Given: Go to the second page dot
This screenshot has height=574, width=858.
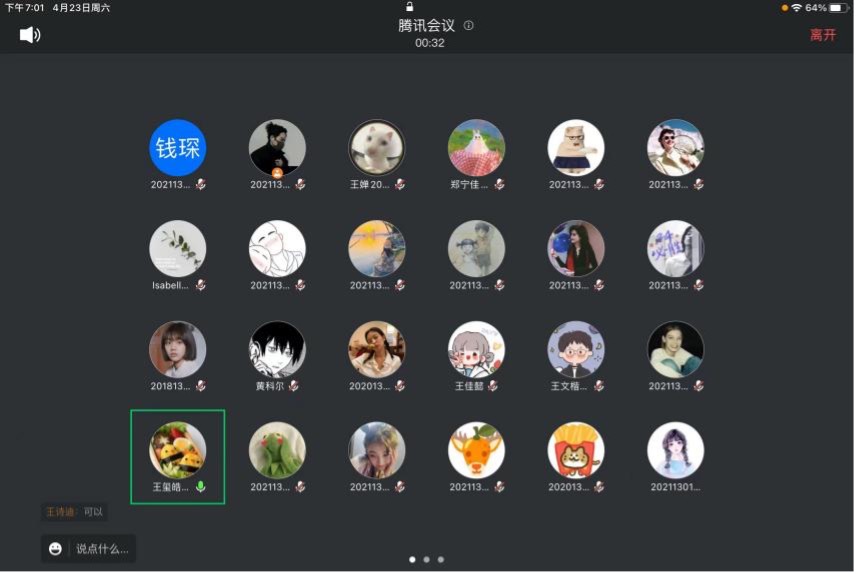Looking at the screenshot, I should [x=427, y=560].
